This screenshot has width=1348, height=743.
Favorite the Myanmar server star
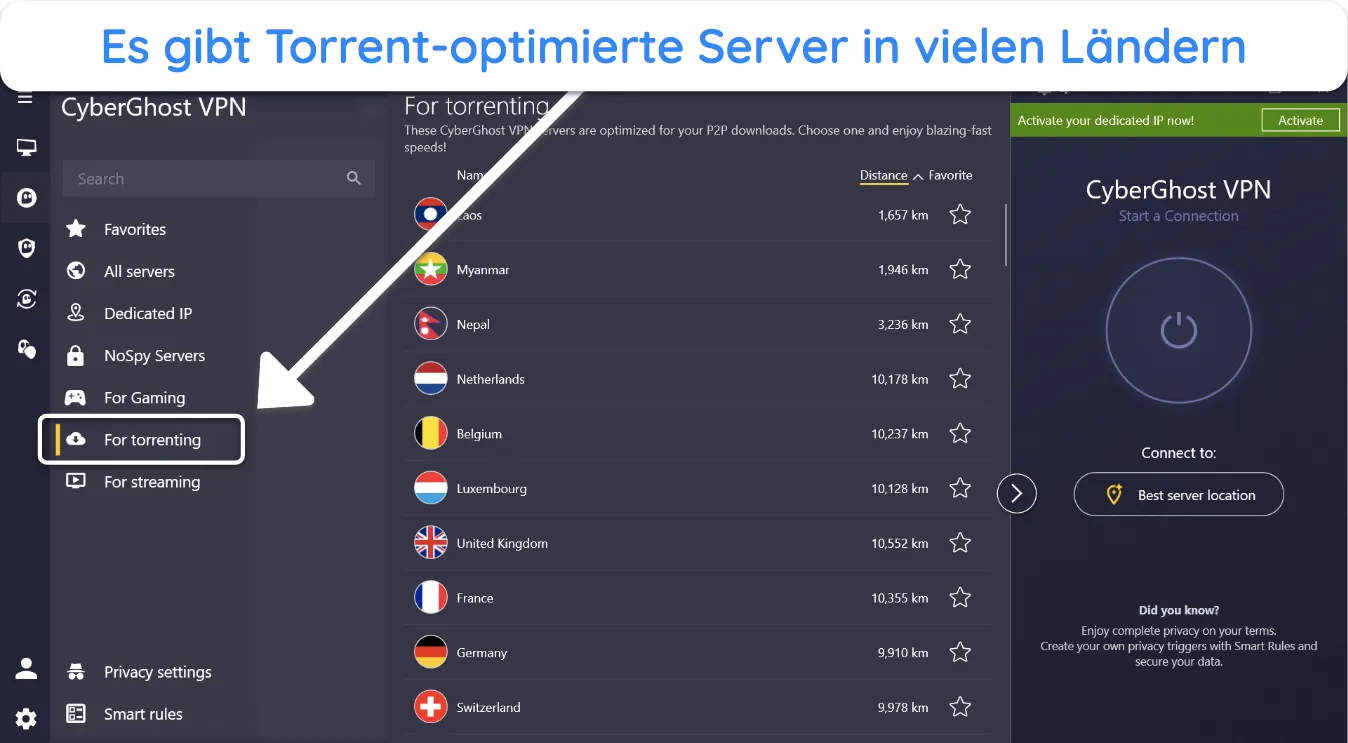click(x=960, y=269)
